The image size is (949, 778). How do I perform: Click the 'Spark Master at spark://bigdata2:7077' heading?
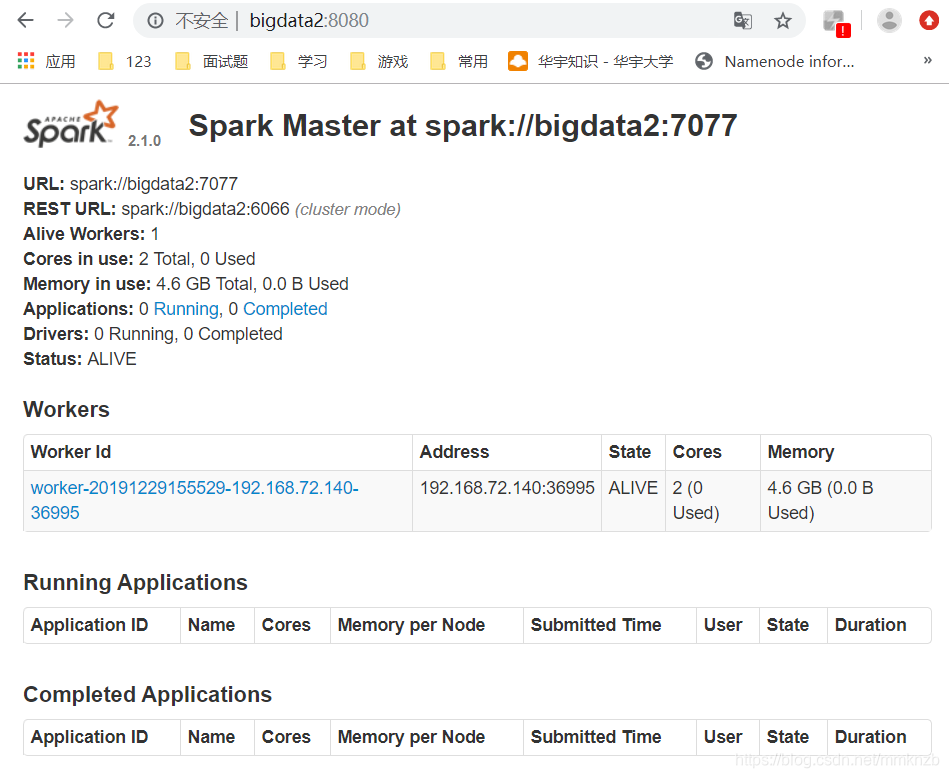click(463, 126)
